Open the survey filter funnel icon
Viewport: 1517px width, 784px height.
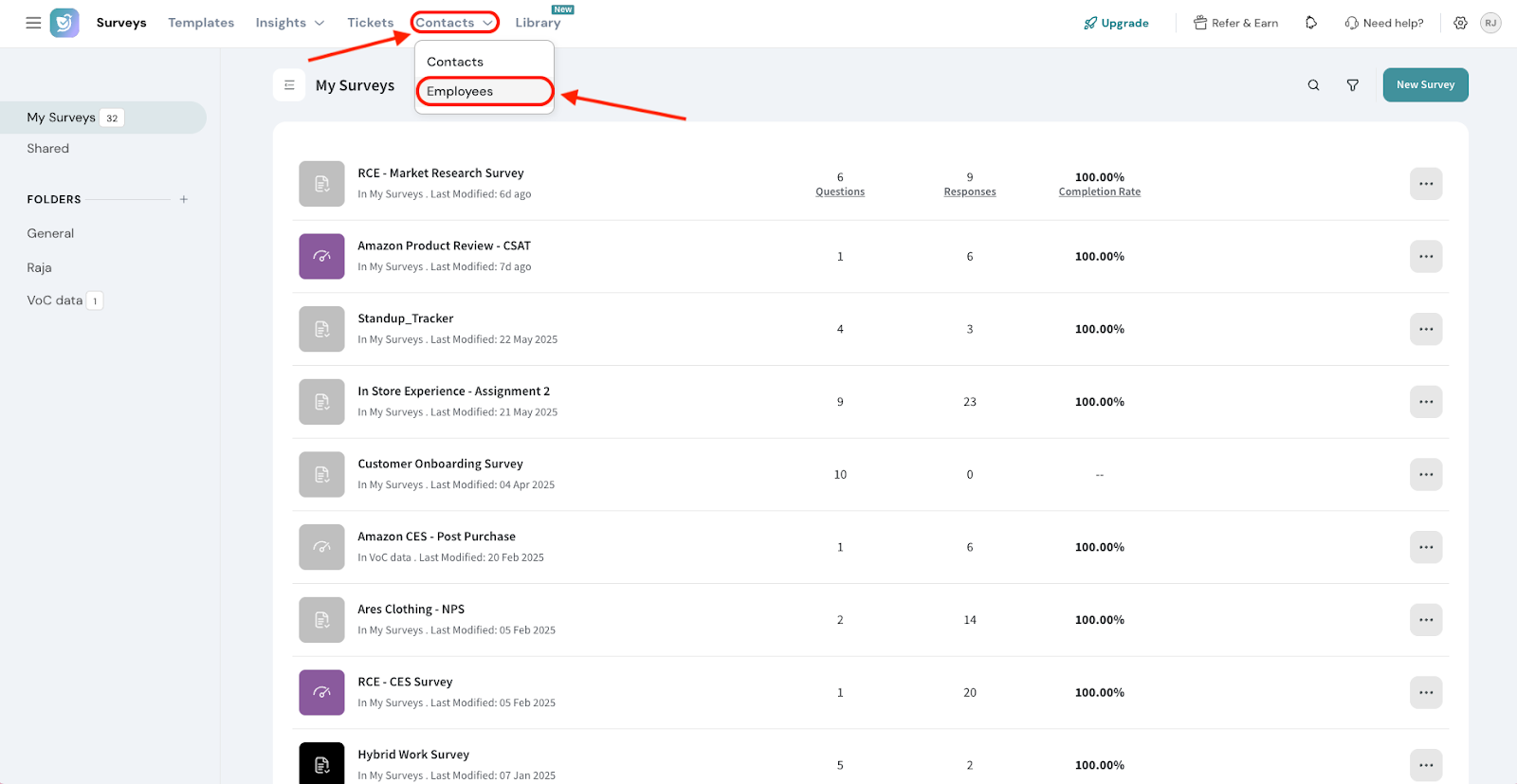pos(1353,85)
